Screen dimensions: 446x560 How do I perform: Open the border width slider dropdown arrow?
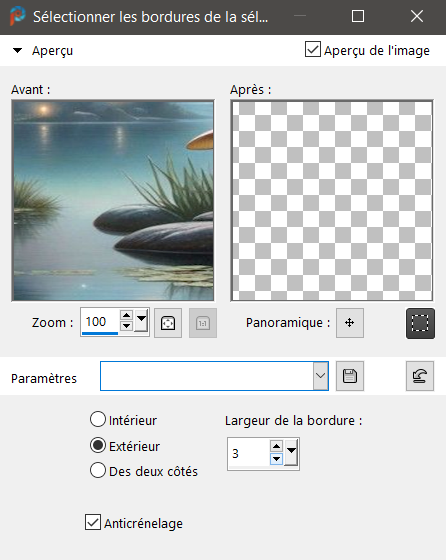click(x=291, y=452)
